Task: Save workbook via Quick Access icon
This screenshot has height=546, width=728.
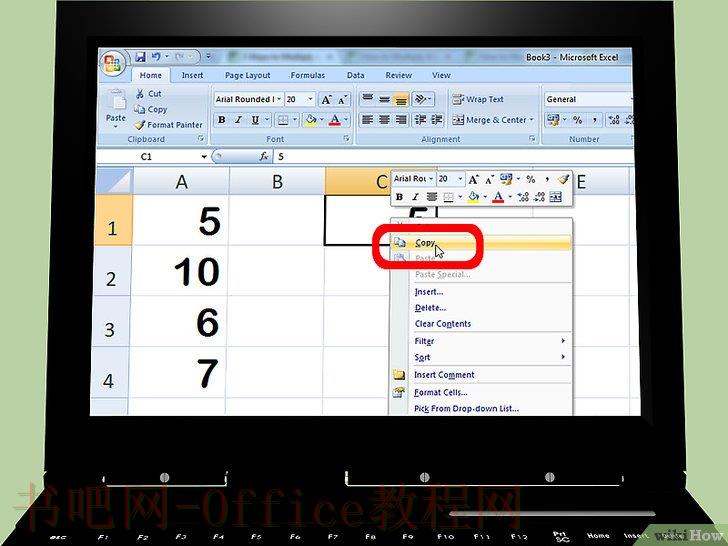Action: [x=140, y=57]
